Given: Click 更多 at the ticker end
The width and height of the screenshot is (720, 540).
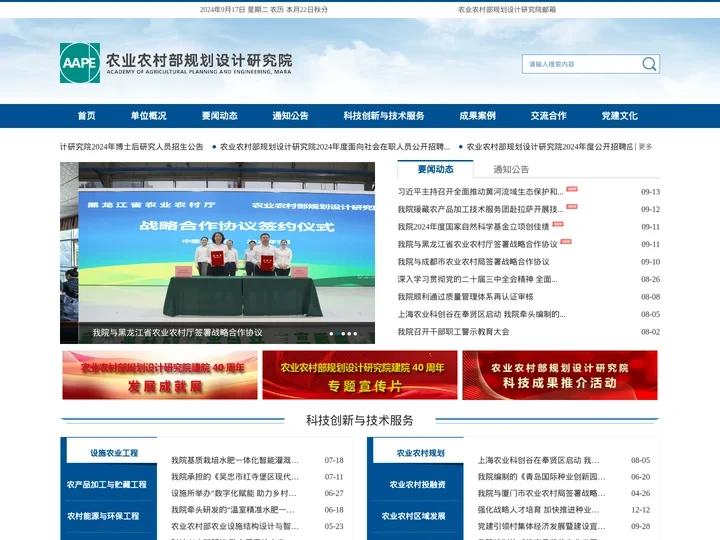Looking at the screenshot, I should click(645, 146).
